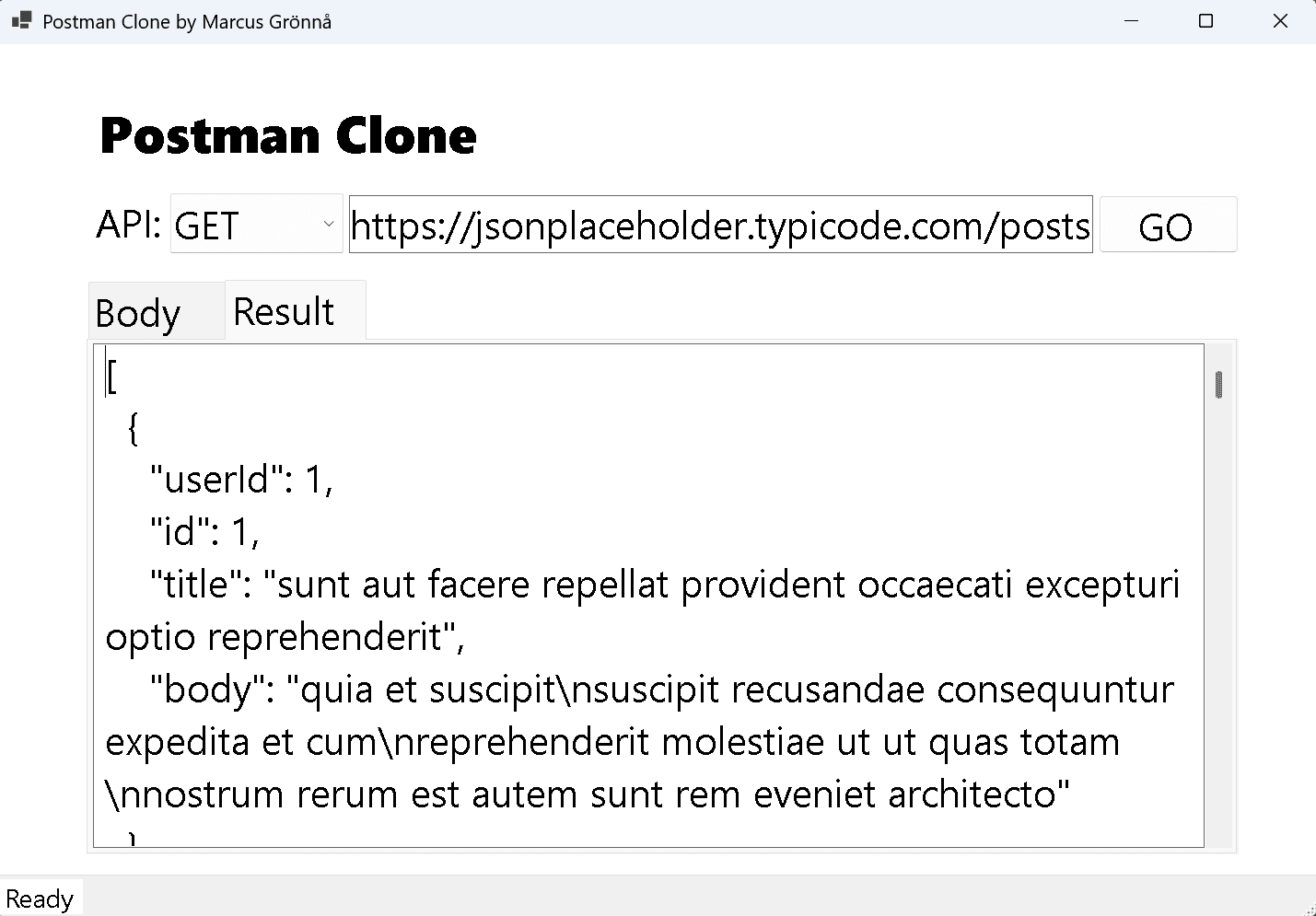Maximize the Postman Clone window
Image resolution: width=1316 pixels, height=916 pixels.
tap(1205, 20)
